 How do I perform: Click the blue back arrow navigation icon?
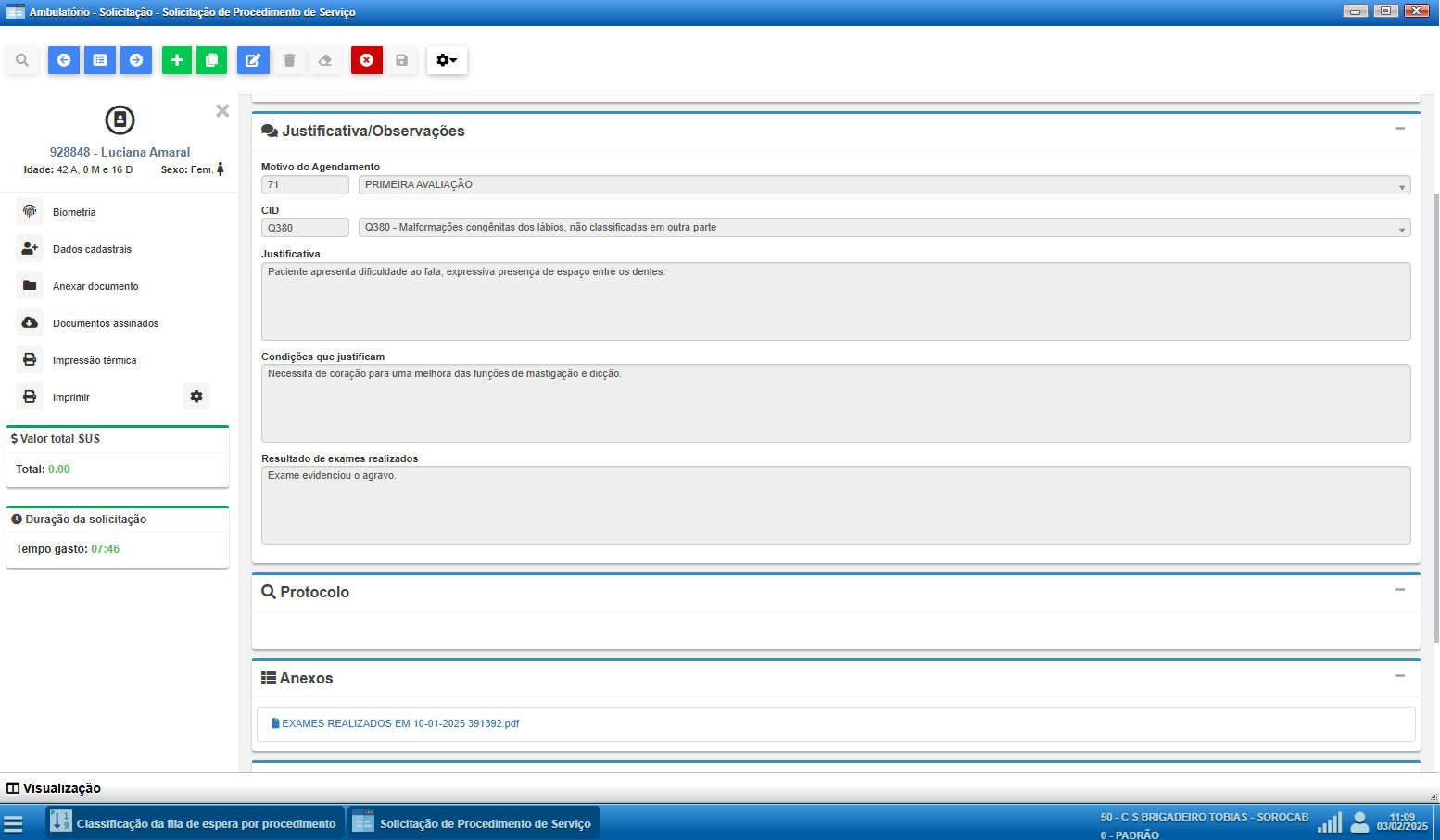click(64, 60)
